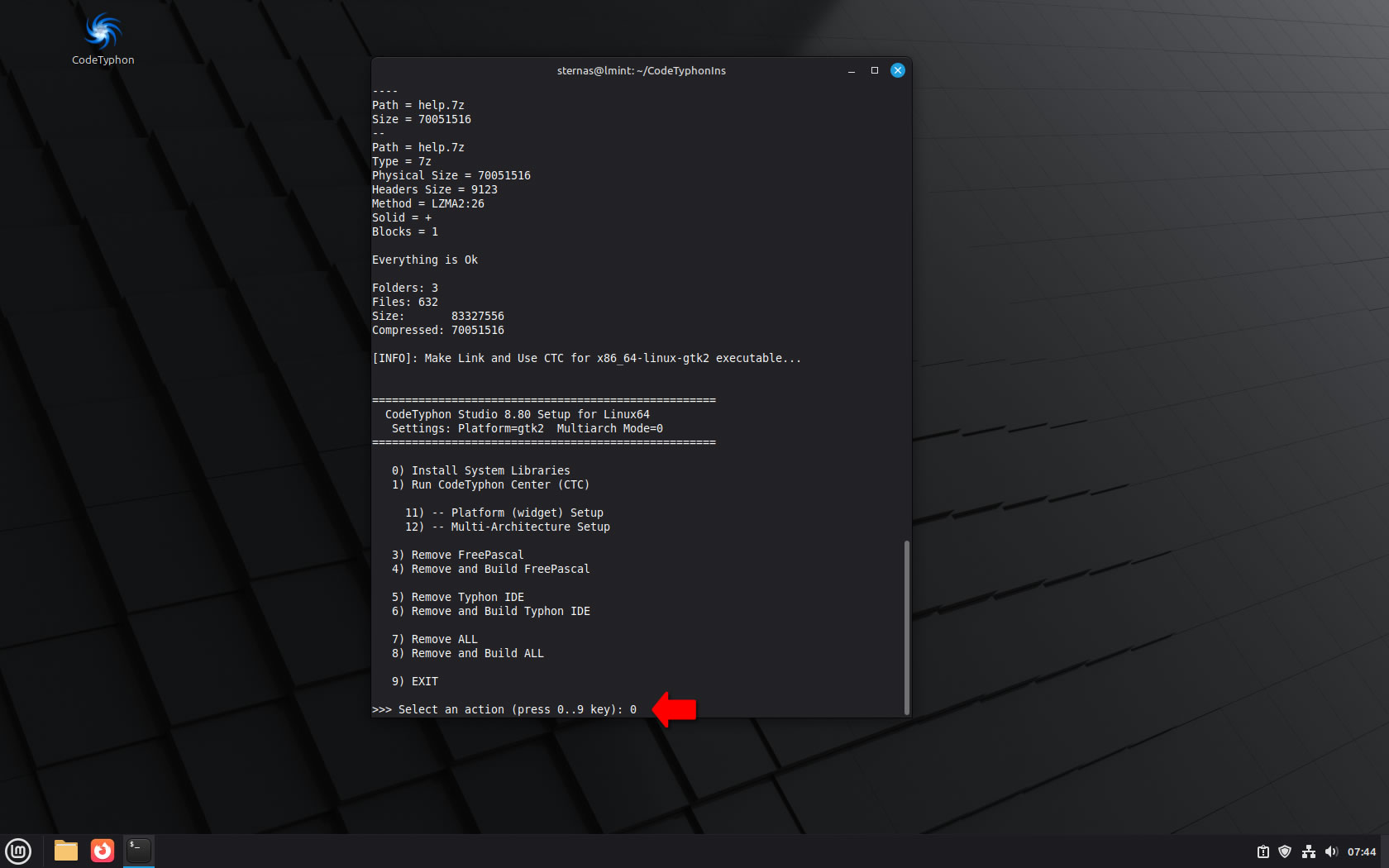Launch the Files manager from the taskbar
This screenshot has height=868, width=1389.
[x=66, y=851]
